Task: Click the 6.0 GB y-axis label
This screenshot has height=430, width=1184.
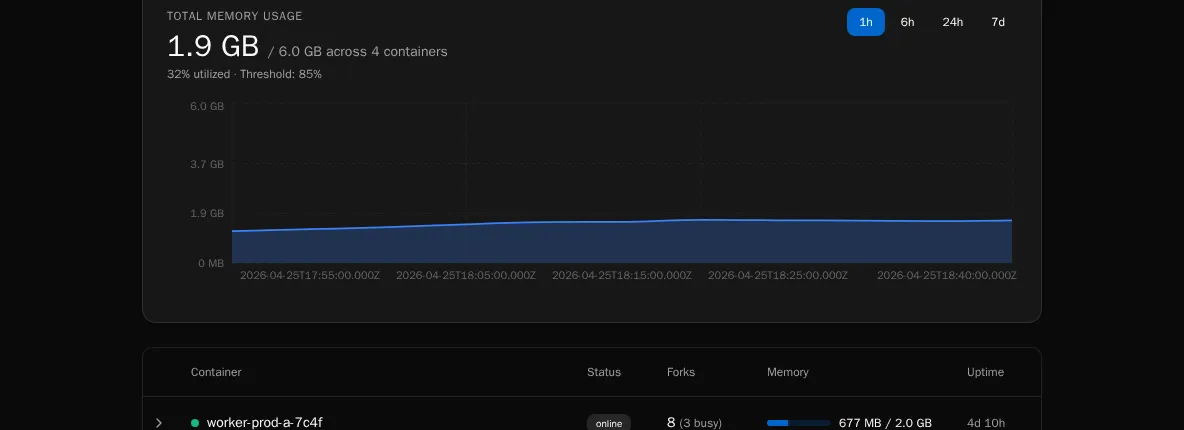Action: click(x=207, y=106)
